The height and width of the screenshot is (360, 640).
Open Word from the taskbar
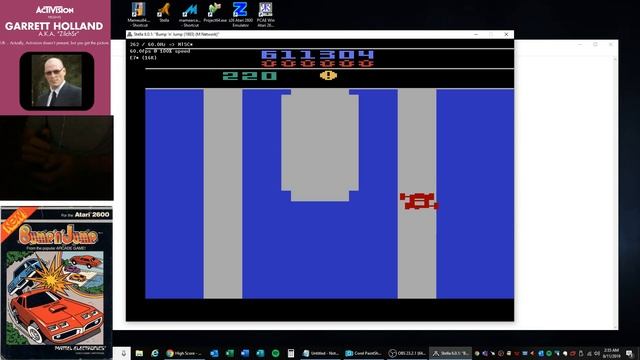[x=244, y=353]
